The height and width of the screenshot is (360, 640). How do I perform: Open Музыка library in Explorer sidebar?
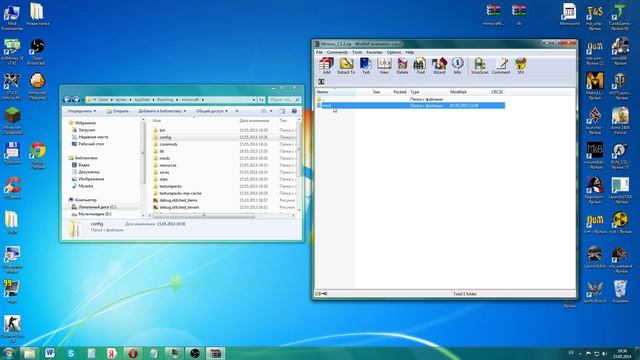coord(86,186)
